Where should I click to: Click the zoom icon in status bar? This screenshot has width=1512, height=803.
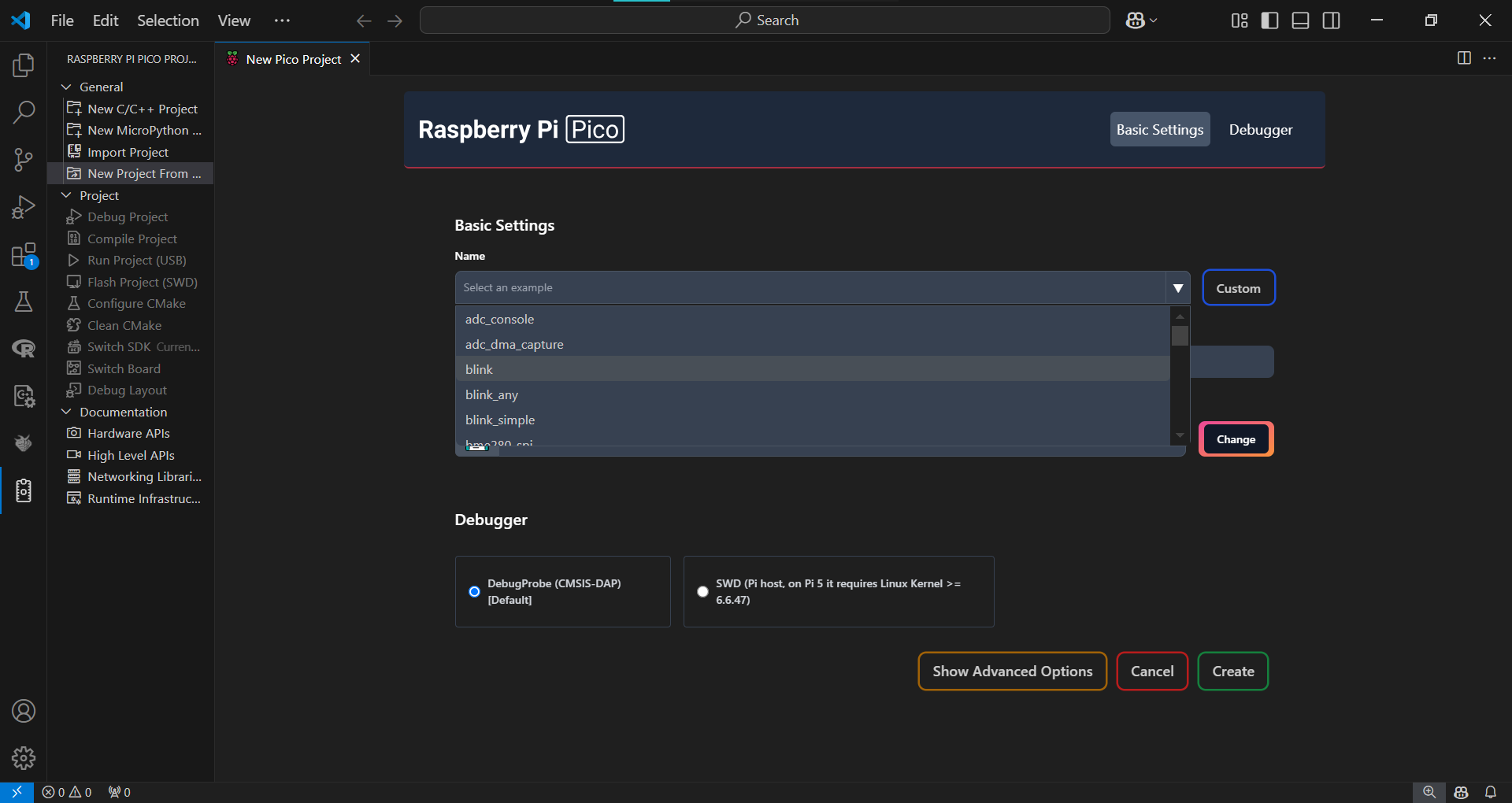point(1429,792)
